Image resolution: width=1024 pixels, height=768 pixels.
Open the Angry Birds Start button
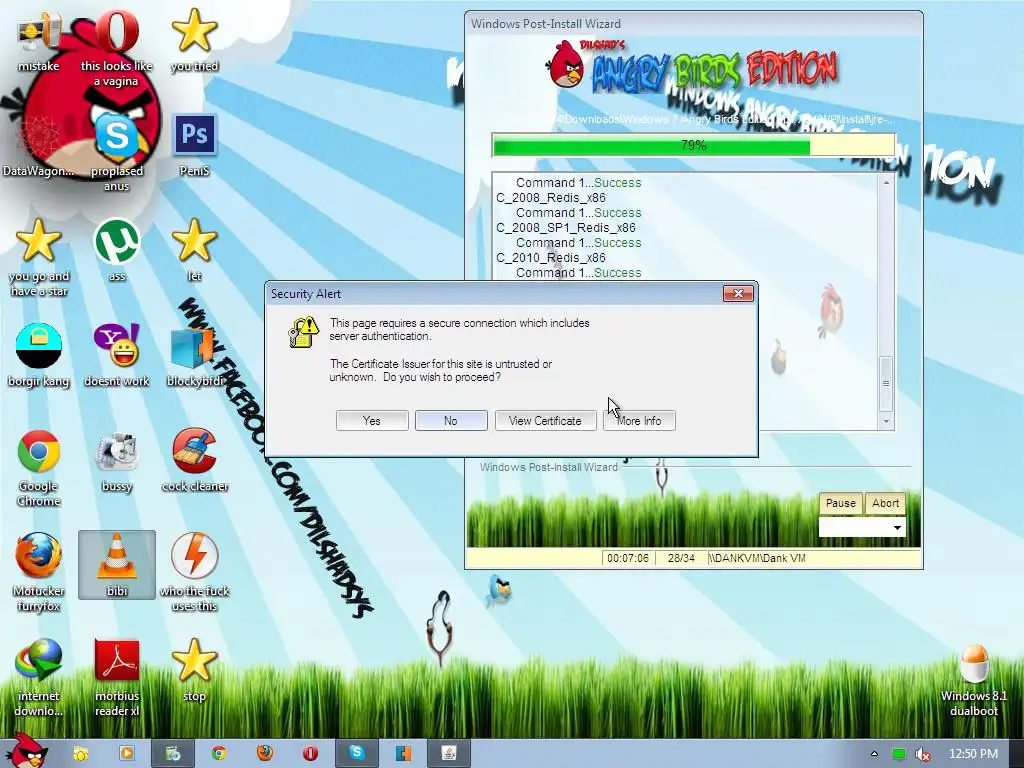coord(26,751)
